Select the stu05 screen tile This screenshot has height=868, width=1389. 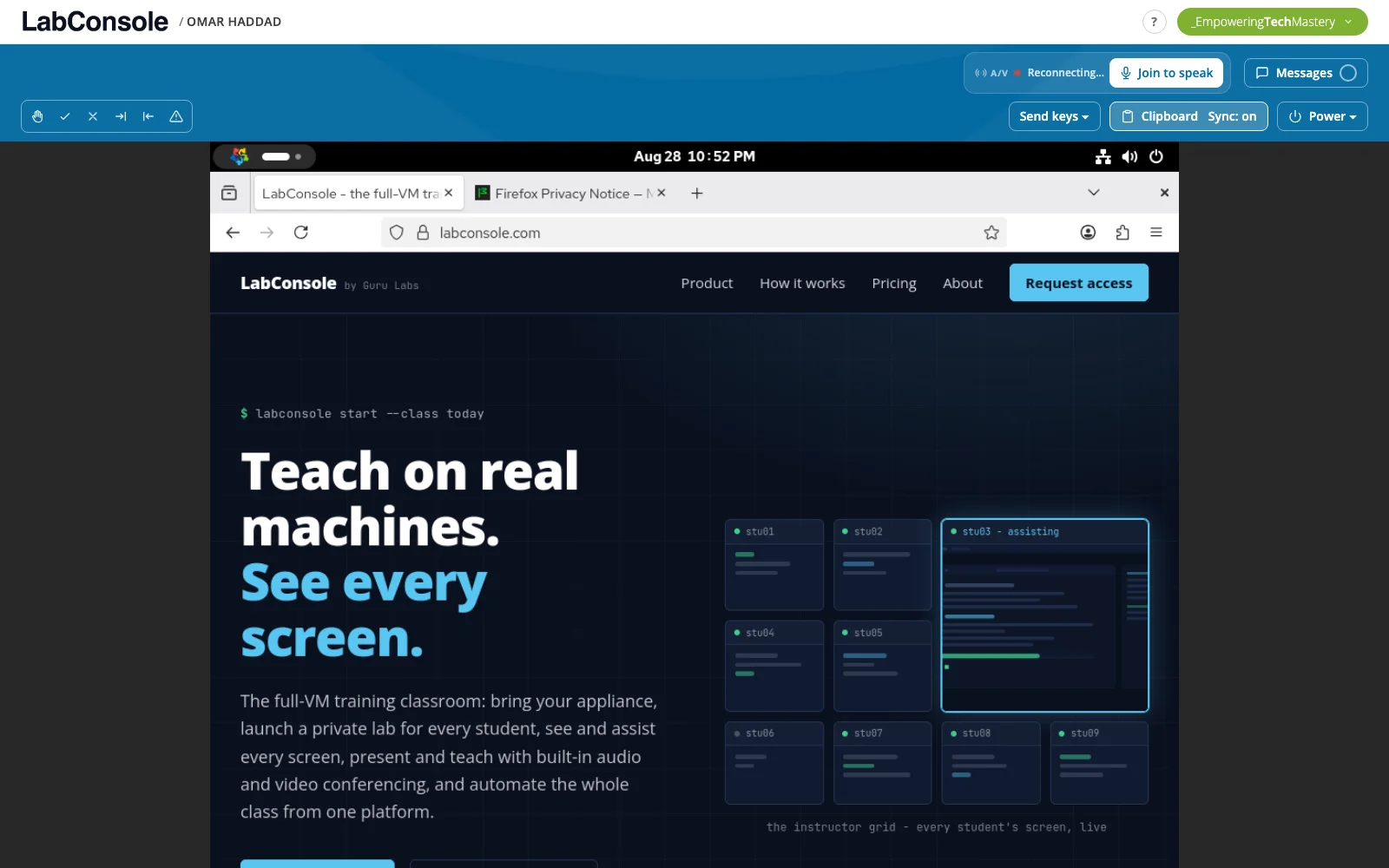click(883, 666)
